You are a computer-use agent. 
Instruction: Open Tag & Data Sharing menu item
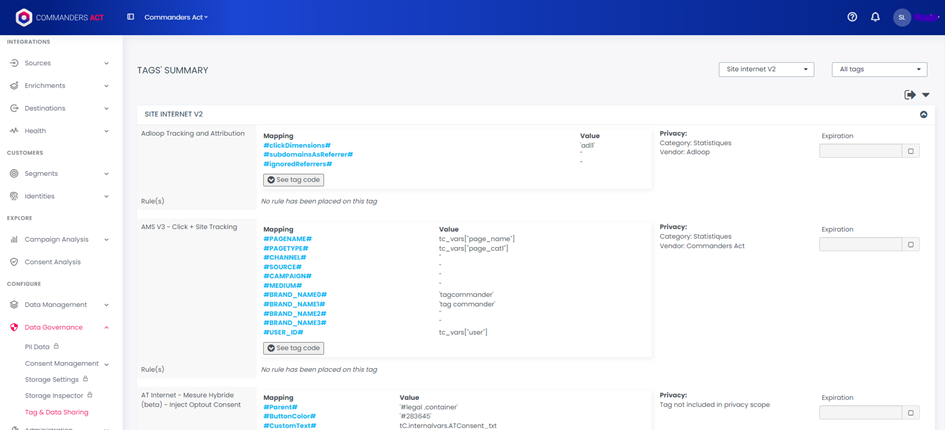pos(56,412)
